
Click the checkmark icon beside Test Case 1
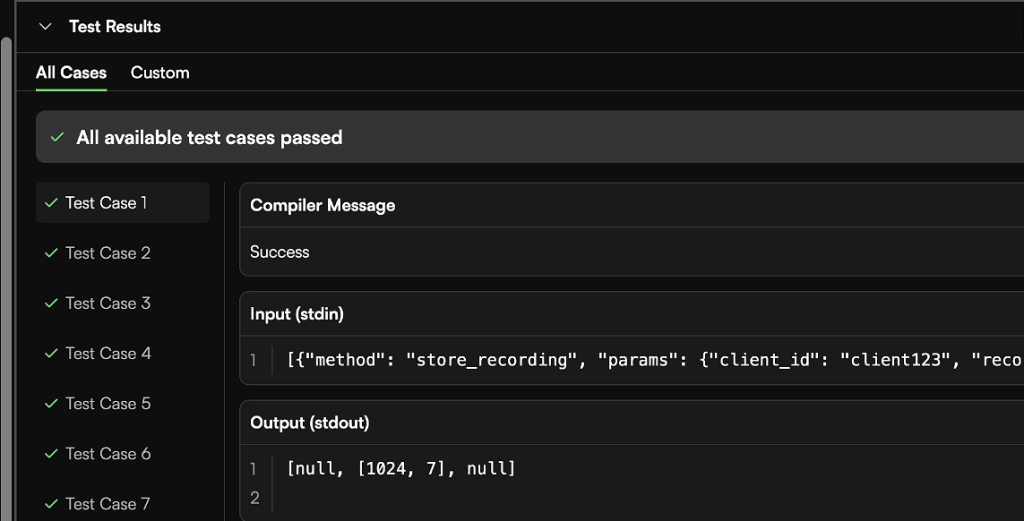click(x=51, y=203)
